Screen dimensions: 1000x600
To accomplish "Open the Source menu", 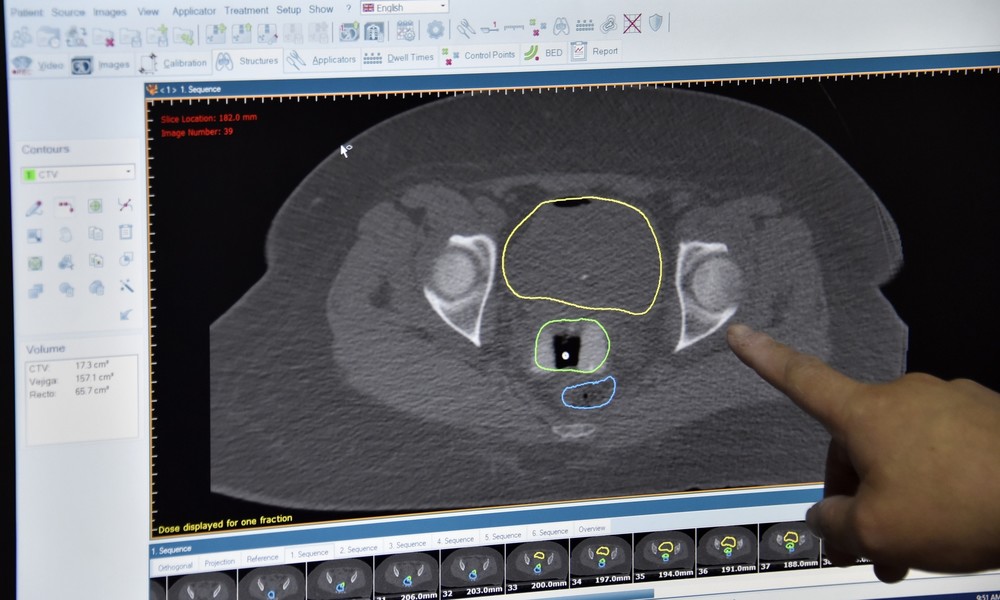I will pos(68,12).
